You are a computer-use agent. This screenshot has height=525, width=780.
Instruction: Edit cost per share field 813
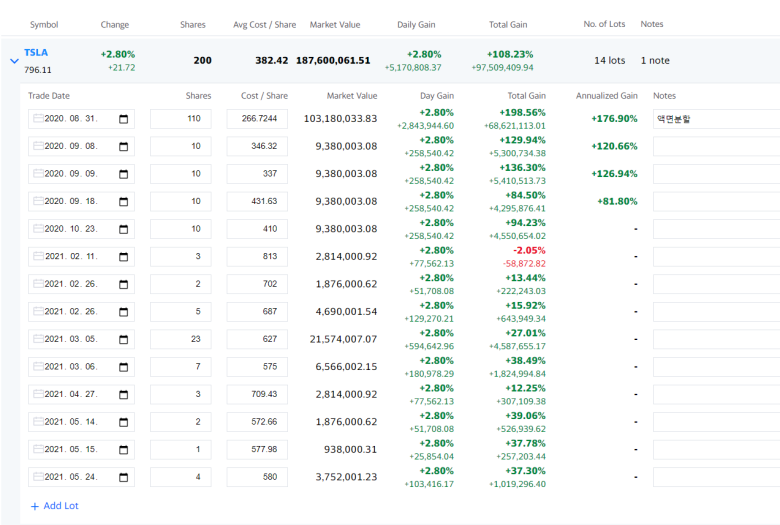[x=257, y=257]
